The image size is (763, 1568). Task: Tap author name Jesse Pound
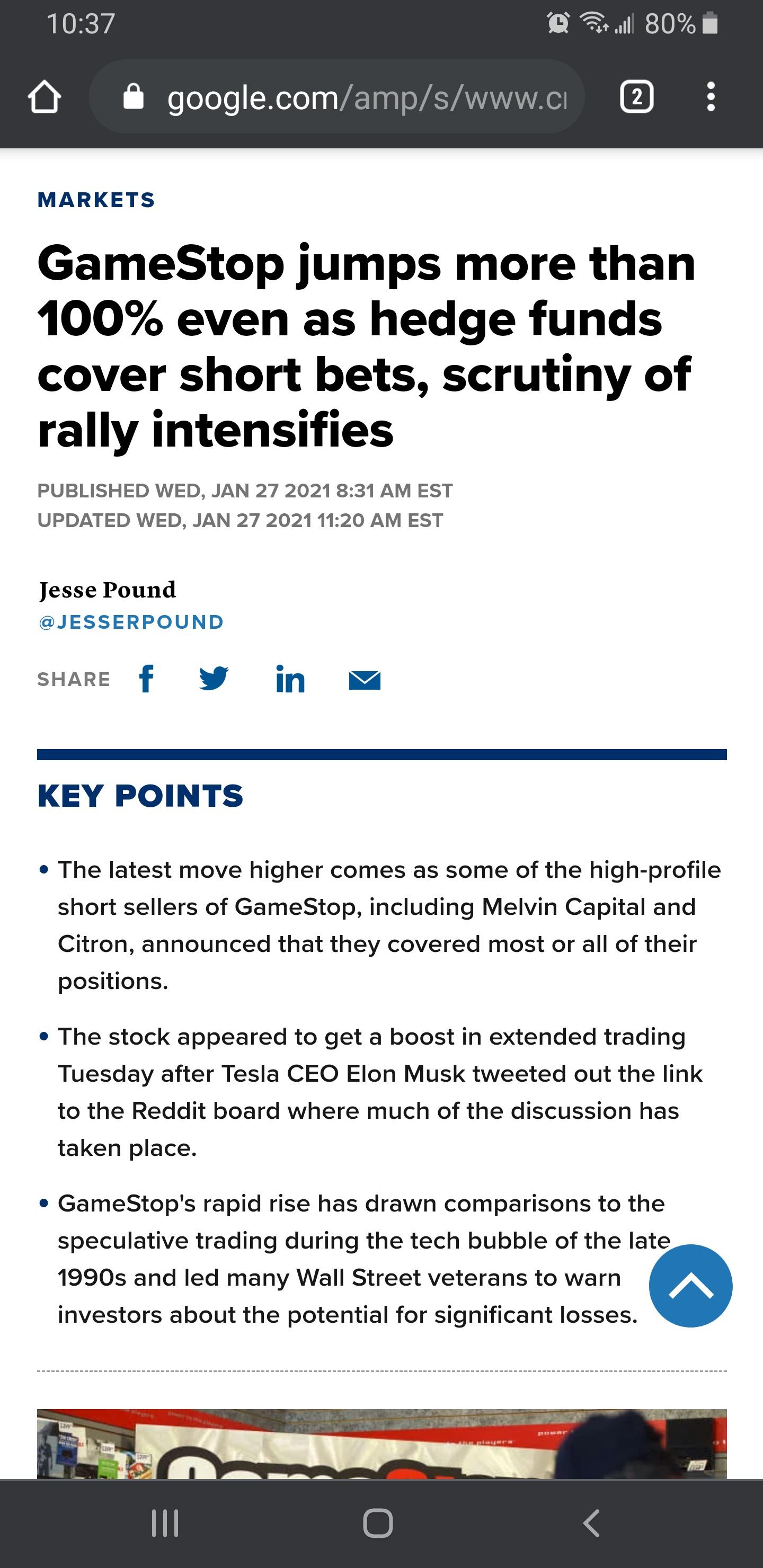107,589
